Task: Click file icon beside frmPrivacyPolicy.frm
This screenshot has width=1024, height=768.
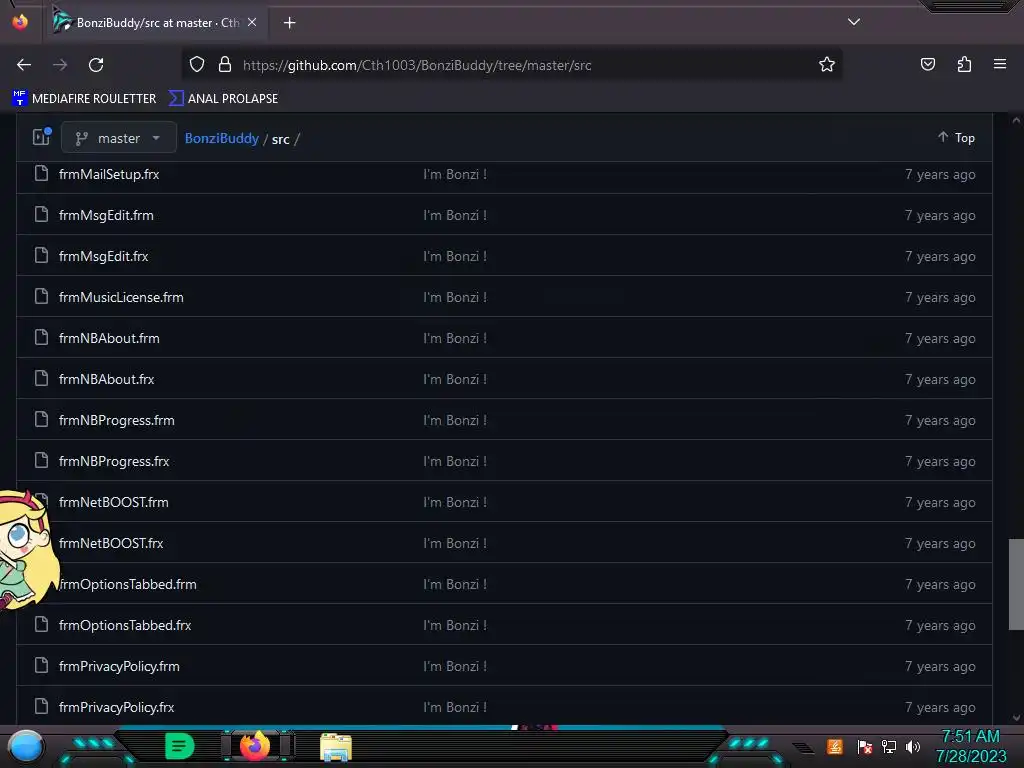Action: click(x=41, y=665)
